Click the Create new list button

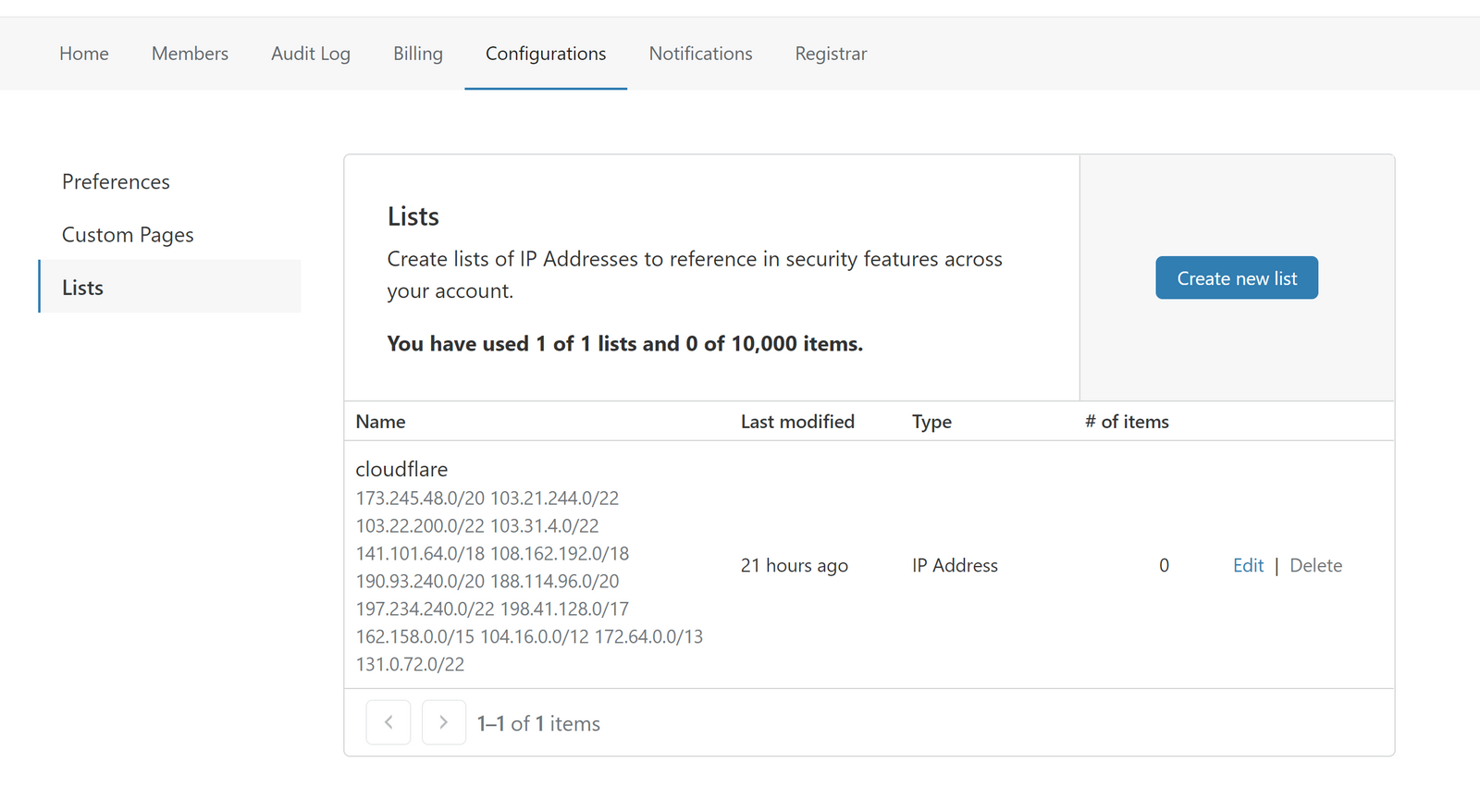(1237, 278)
